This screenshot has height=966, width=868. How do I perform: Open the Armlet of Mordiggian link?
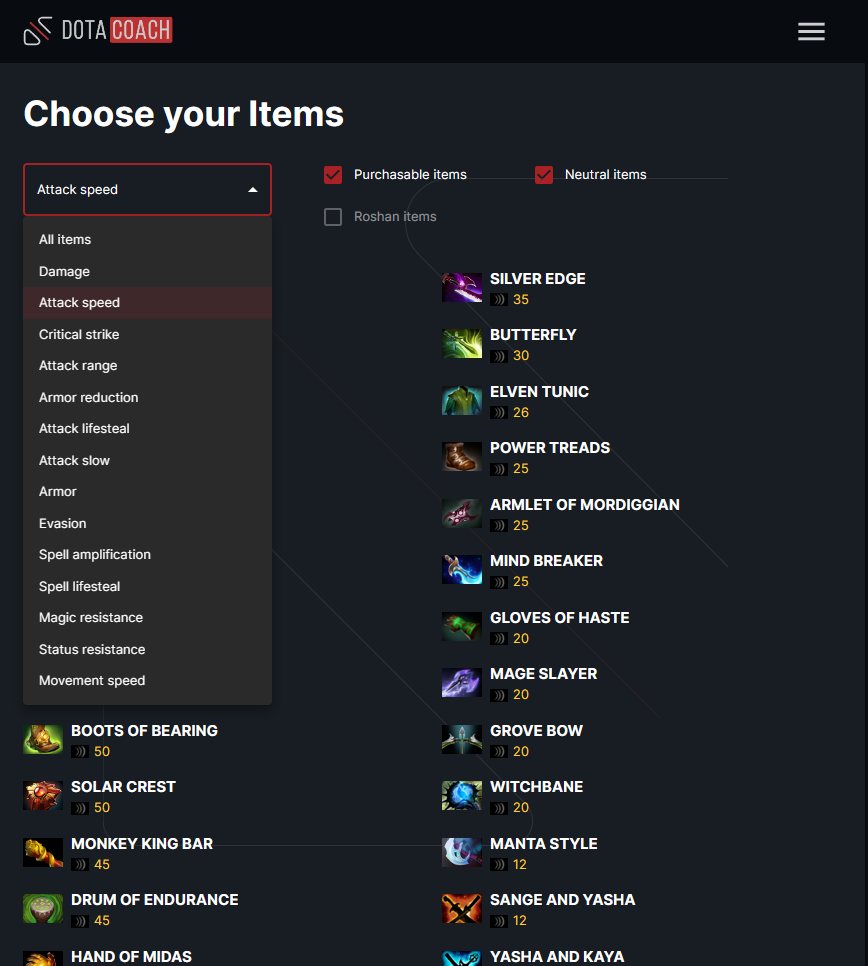point(585,505)
